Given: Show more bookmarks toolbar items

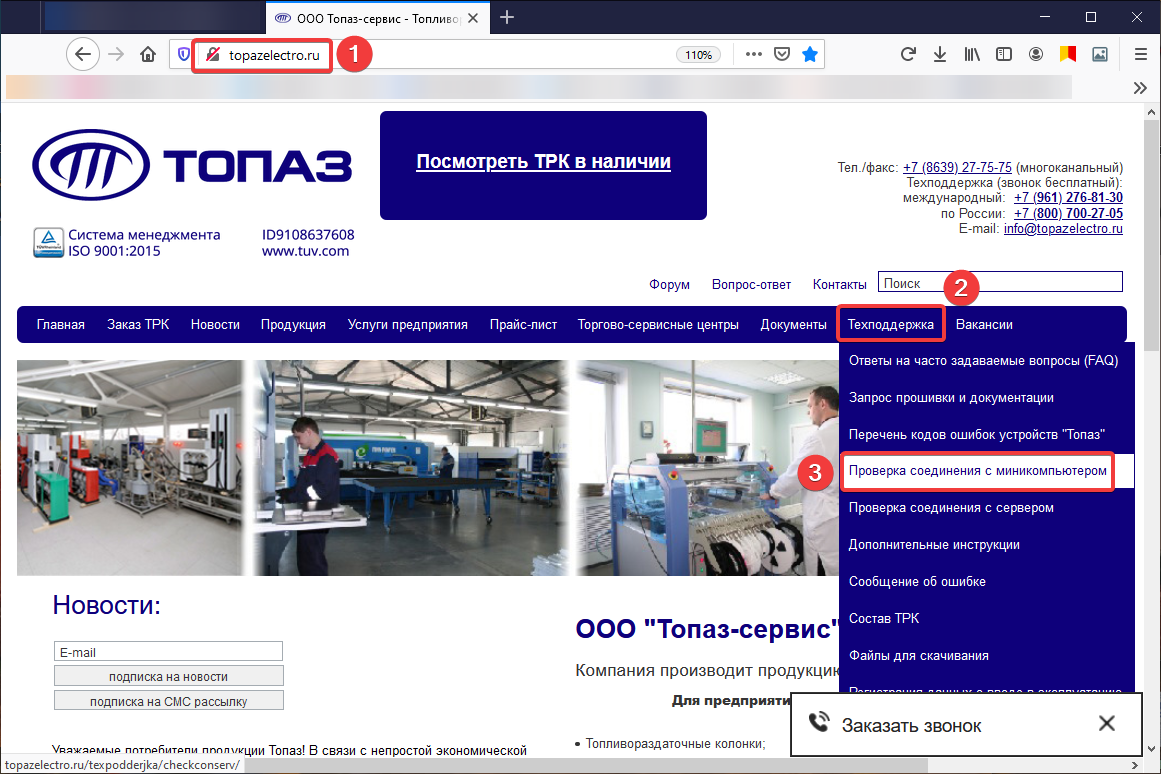Looking at the screenshot, I should tap(1140, 88).
